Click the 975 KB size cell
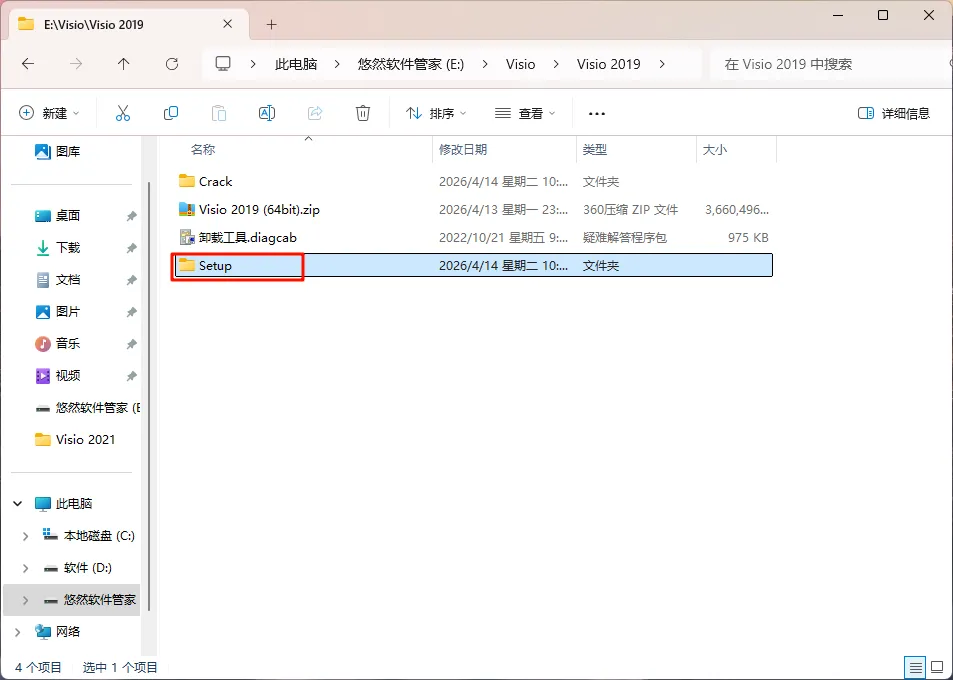The height and width of the screenshot is (680, 953). 748,238
